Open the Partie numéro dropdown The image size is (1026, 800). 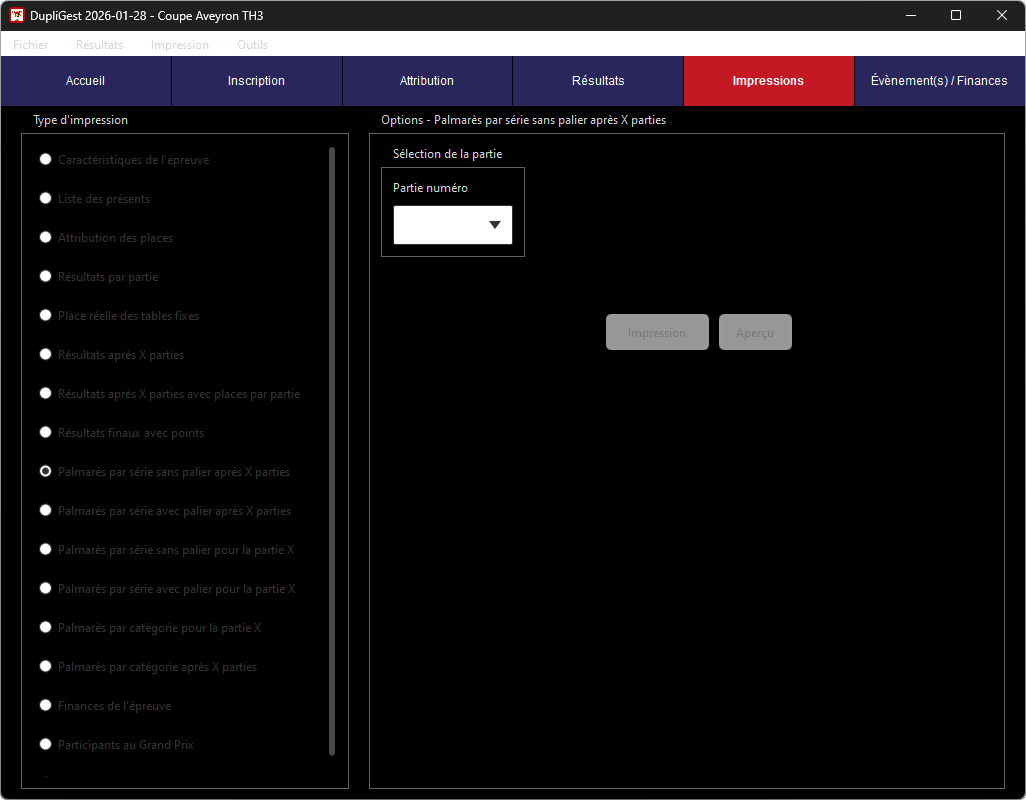[453, 225]
